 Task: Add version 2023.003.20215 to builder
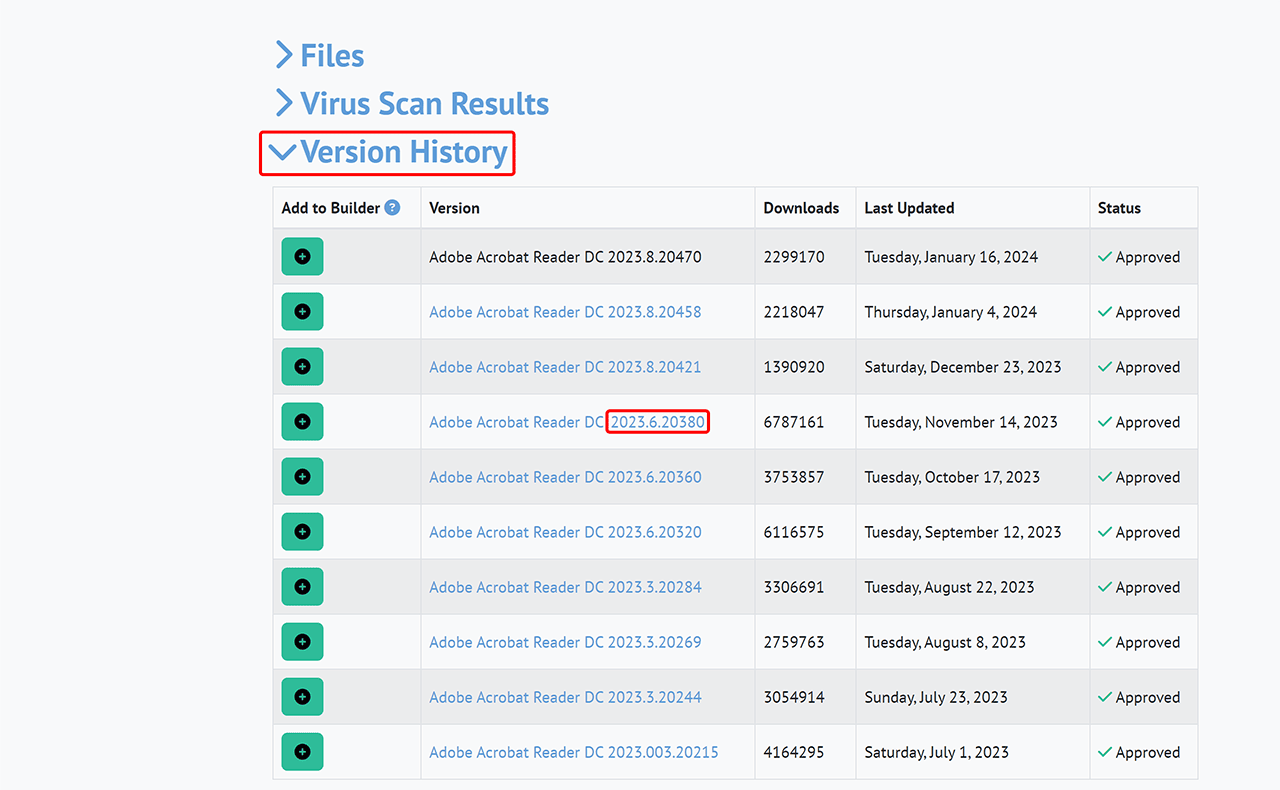302,752
